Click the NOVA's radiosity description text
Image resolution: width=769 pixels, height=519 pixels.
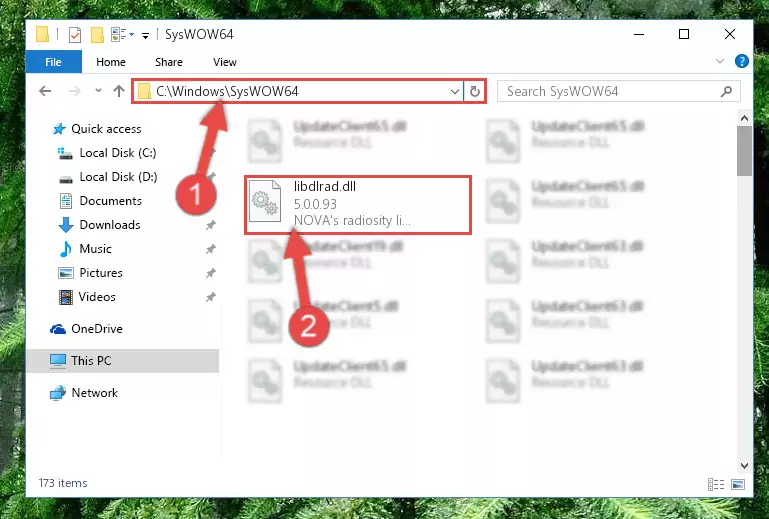tap(352, 221)
